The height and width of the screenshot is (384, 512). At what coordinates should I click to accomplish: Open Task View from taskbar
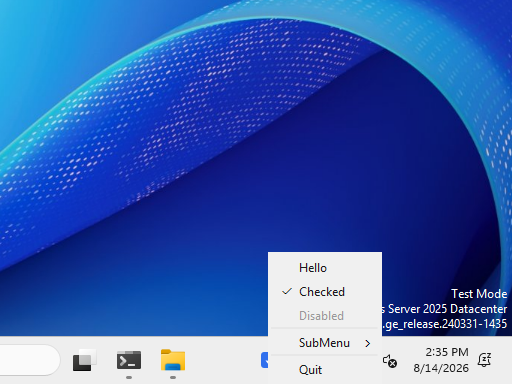(85, 360)
